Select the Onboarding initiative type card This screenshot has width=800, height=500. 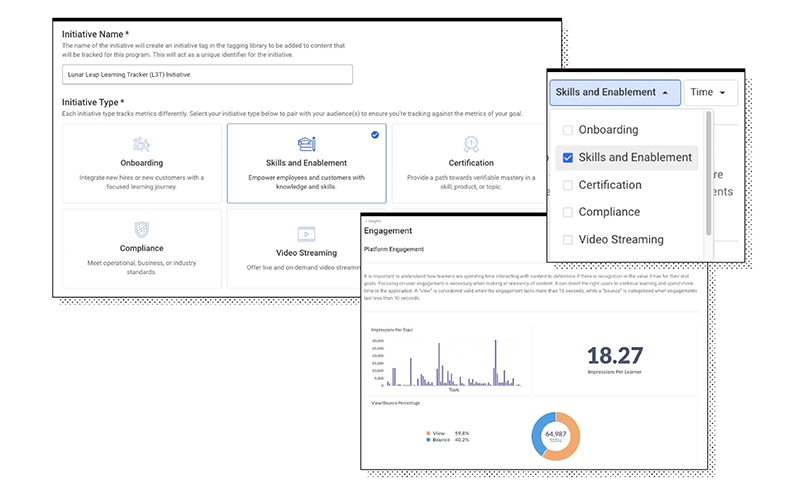141,164
